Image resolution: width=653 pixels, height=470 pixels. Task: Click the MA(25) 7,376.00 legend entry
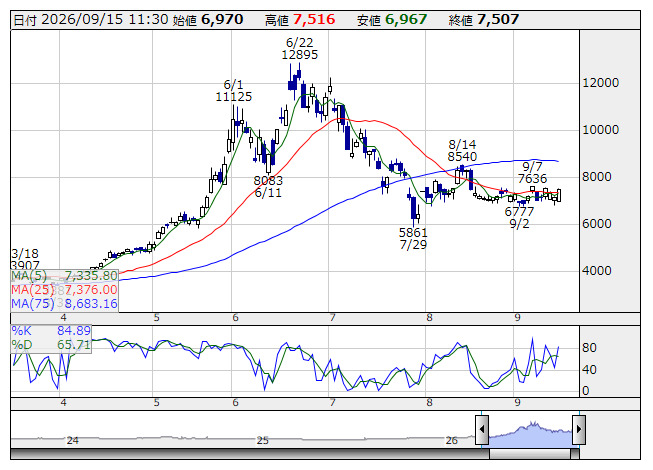[x=64, y=290]
